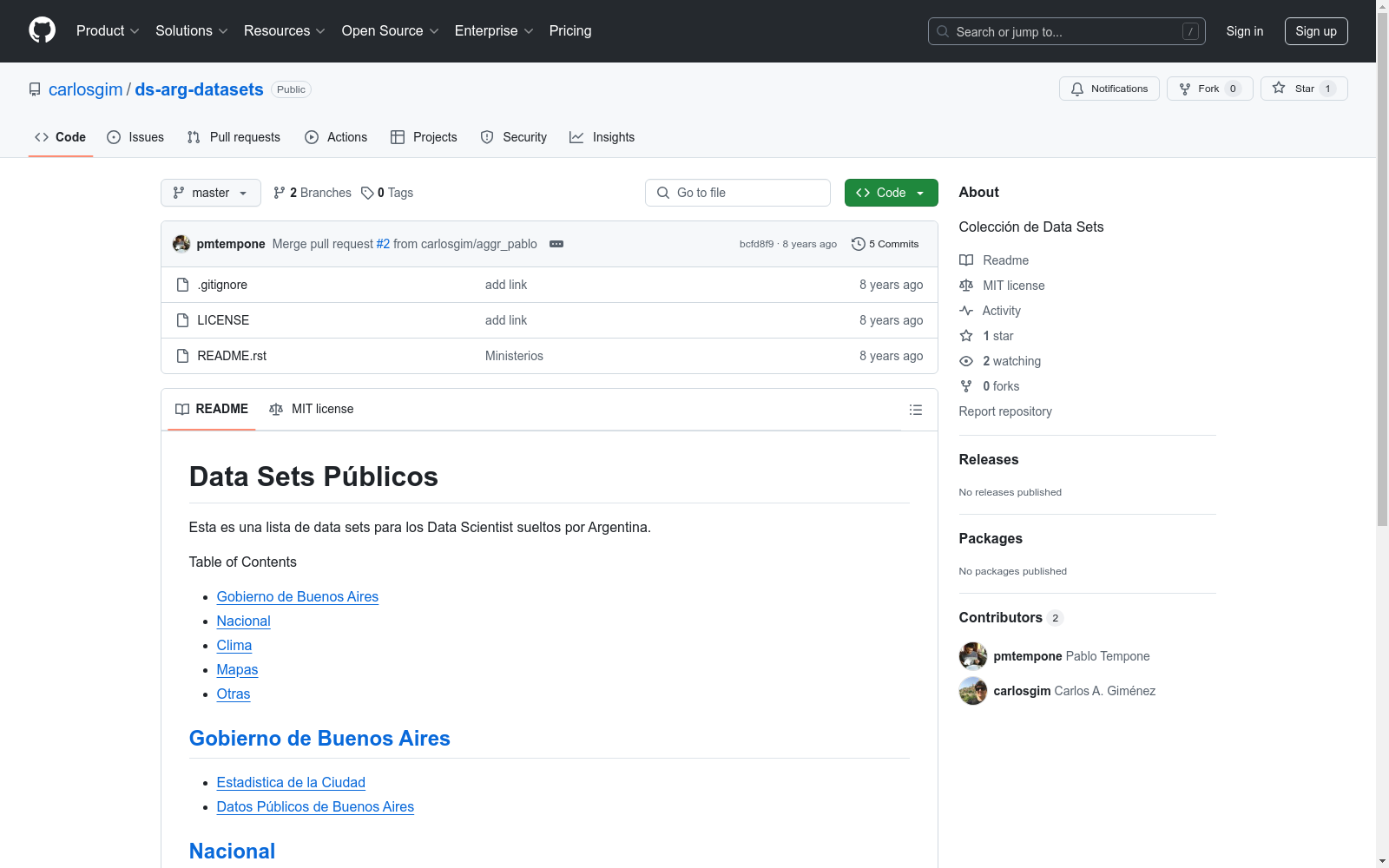1389x868 pixels.
Task: Open commit hash bcfd8f9
Action: pos(756,244)
